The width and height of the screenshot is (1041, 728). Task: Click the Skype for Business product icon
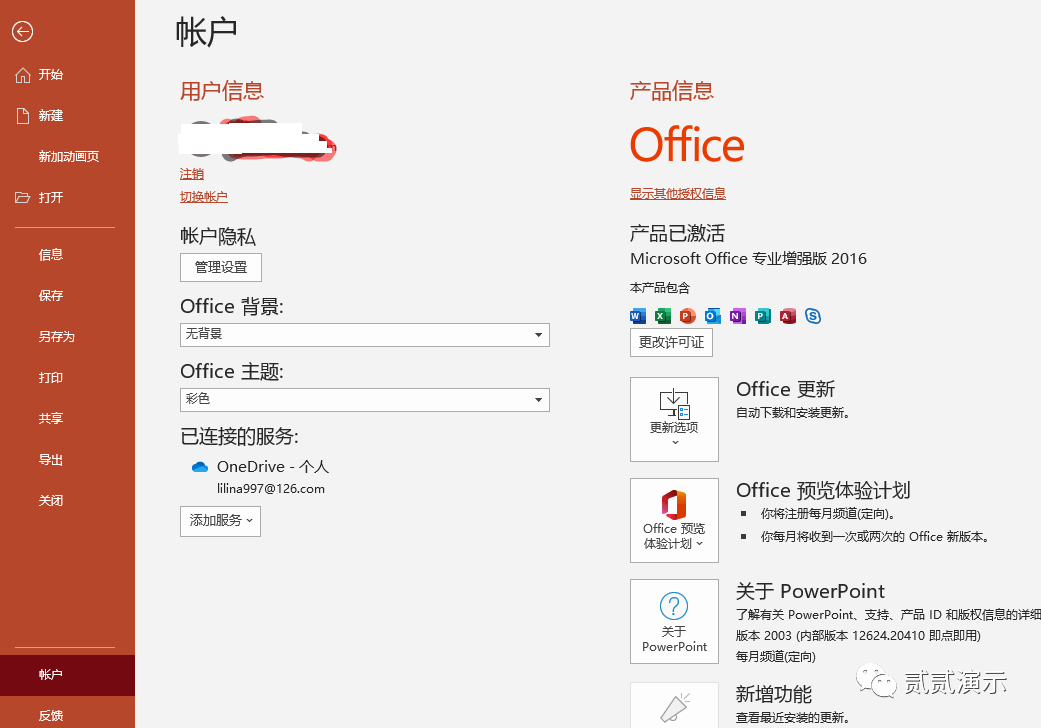813,316
